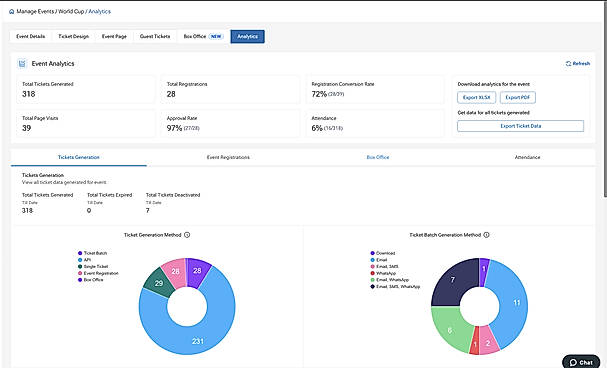
Task: Toggle Event Registration legend item
Action: [x=98, y=273]
